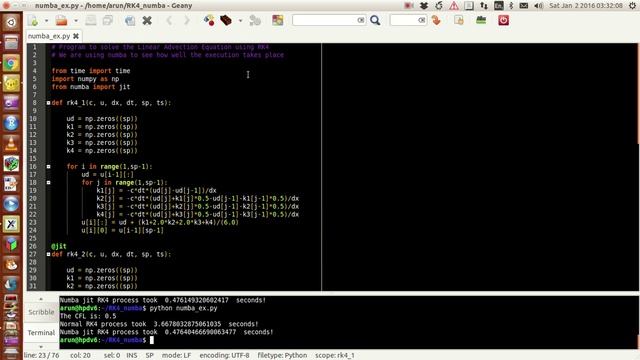Launch Google Chrome from the dock
Image resolution: width=640 pixels, height=360 pixels.
point(11,63)
